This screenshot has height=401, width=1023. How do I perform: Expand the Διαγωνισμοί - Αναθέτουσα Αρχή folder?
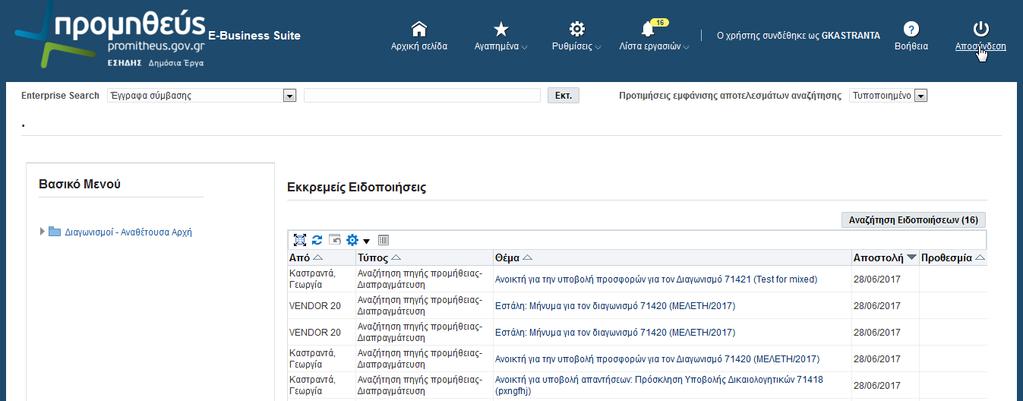click(x=42, y=231)
